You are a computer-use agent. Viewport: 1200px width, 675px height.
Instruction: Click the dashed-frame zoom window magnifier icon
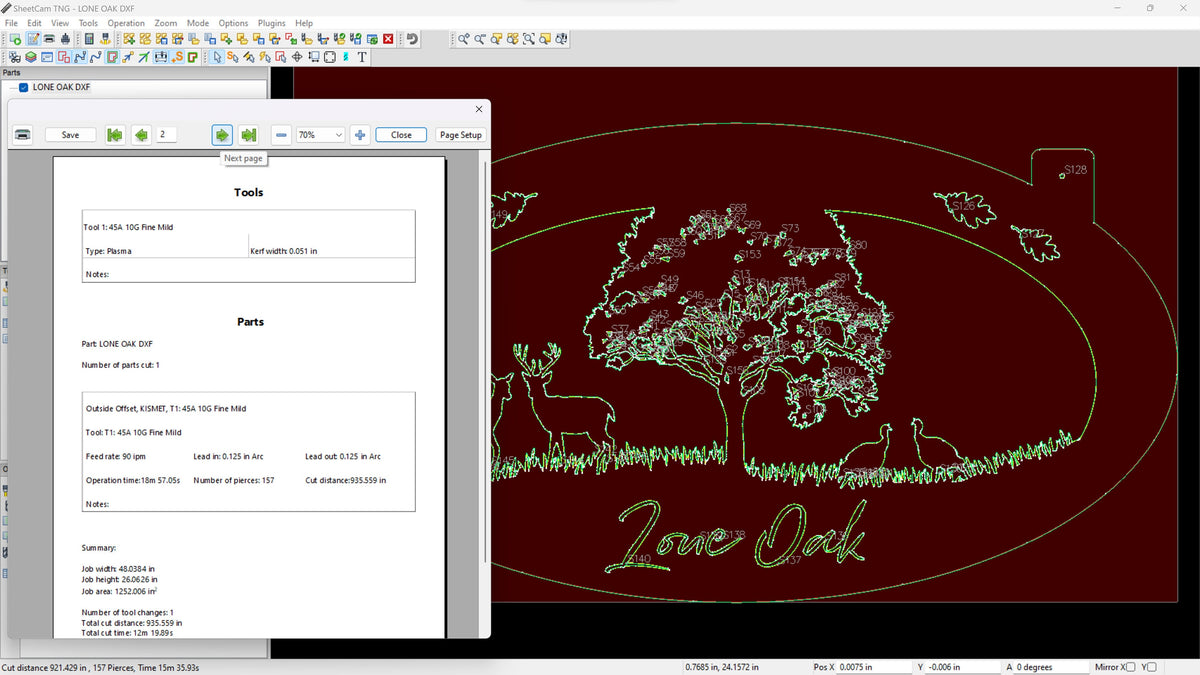[528, 39]
